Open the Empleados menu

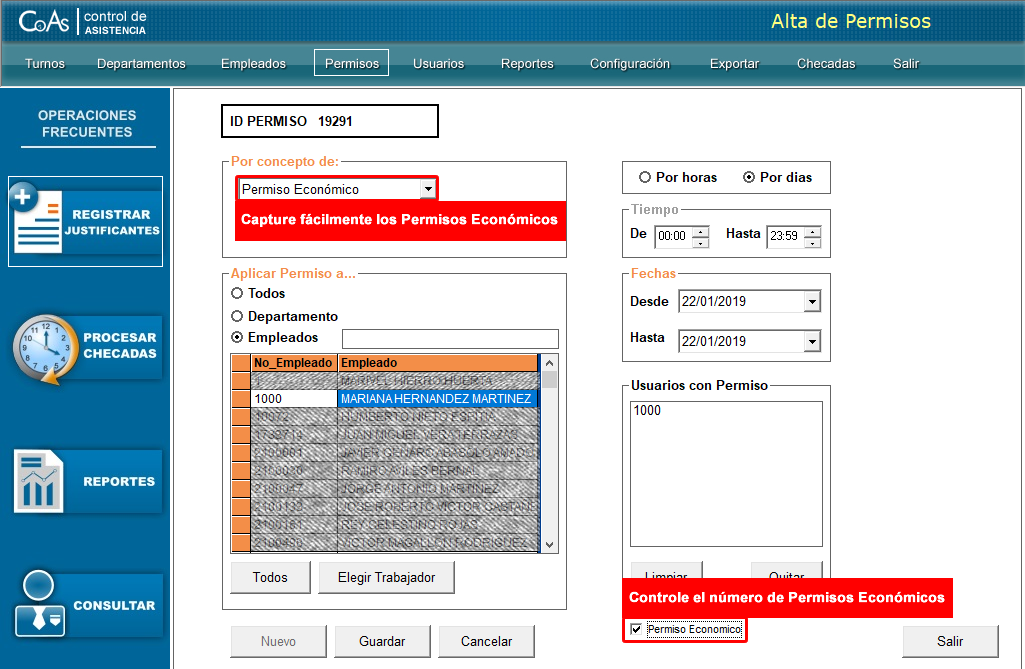click(253, 63)
